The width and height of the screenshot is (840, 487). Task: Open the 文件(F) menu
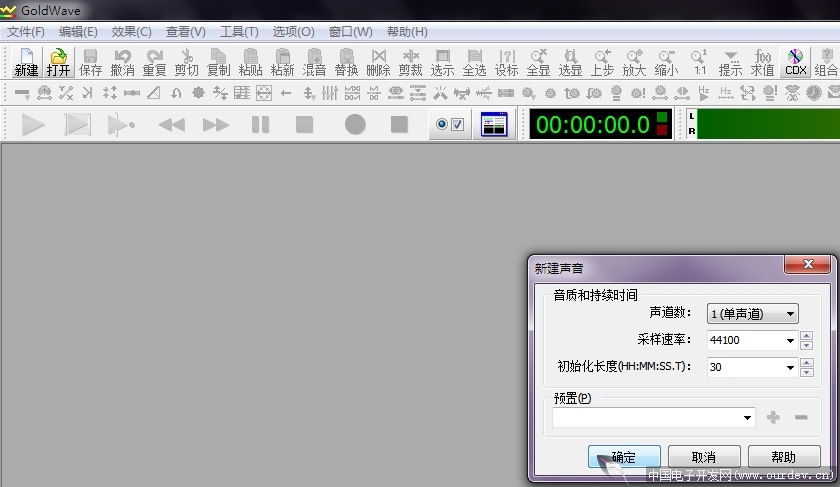25,32
